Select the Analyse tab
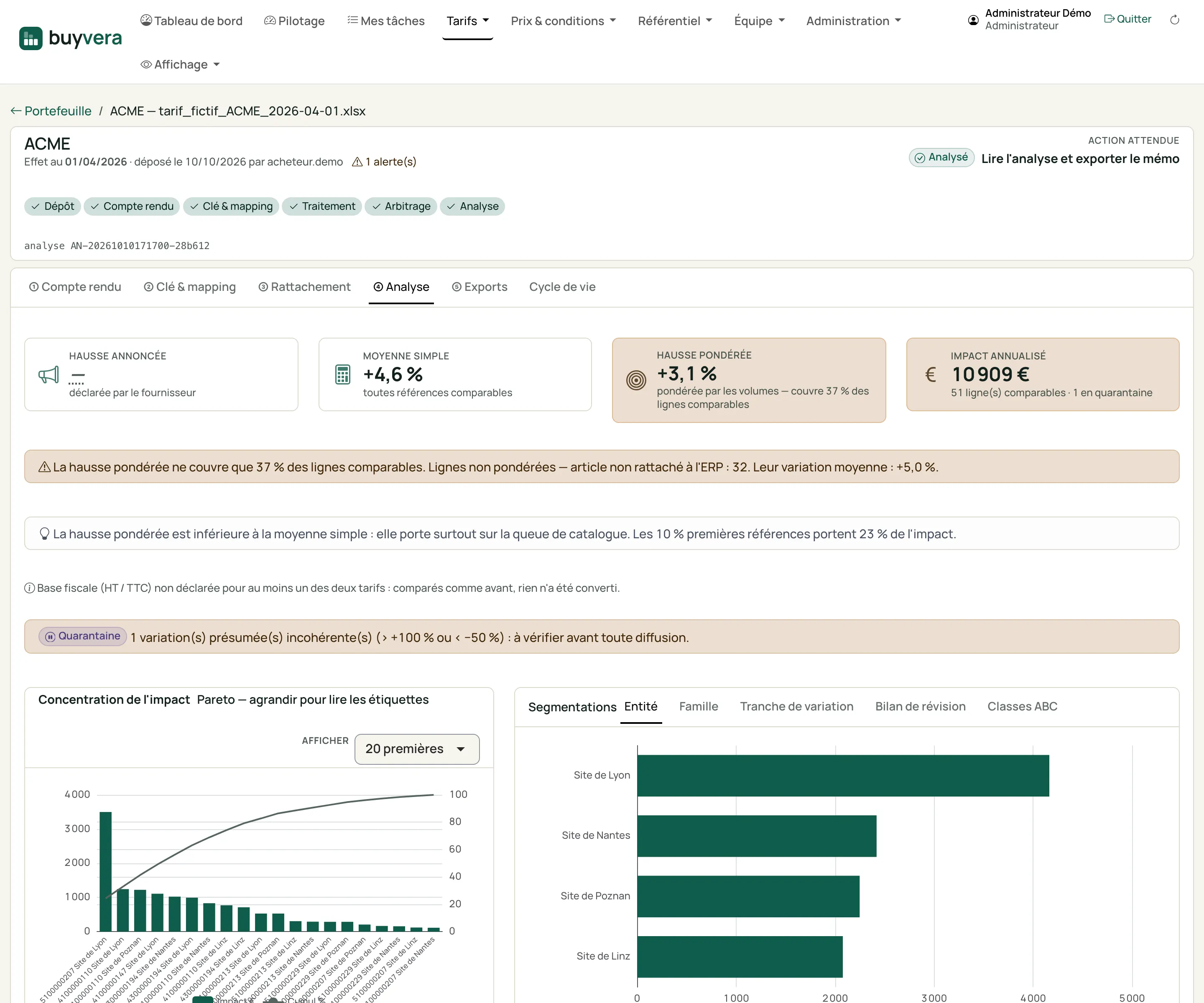The height and width of the screenshot is (1003, 1204). tap(401, 287)
